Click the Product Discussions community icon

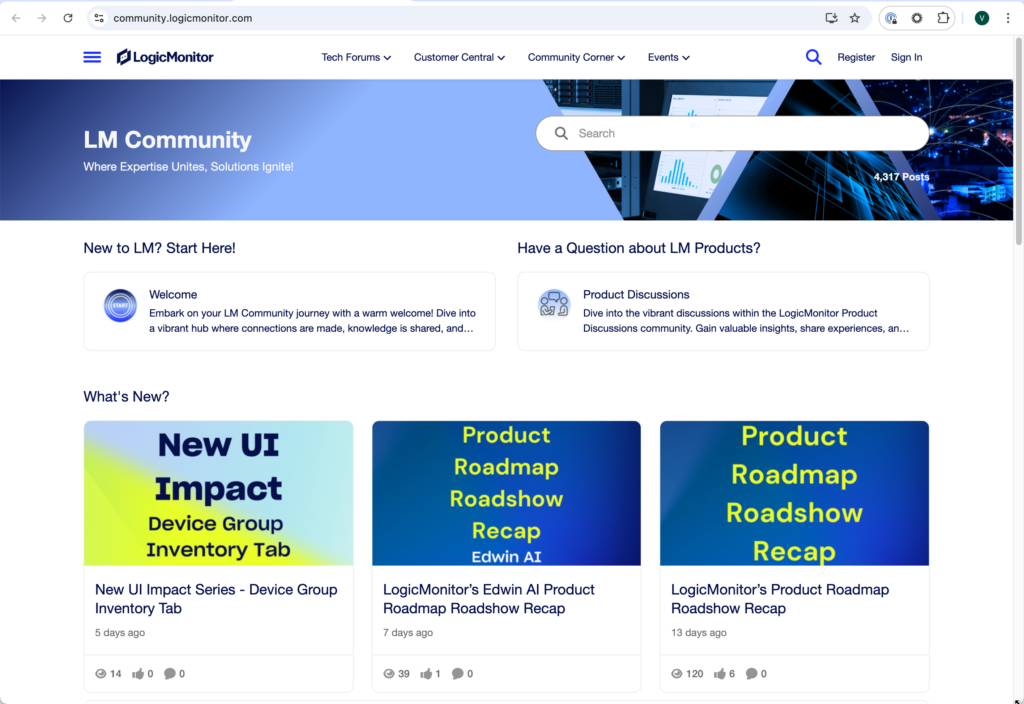[554, 306]
